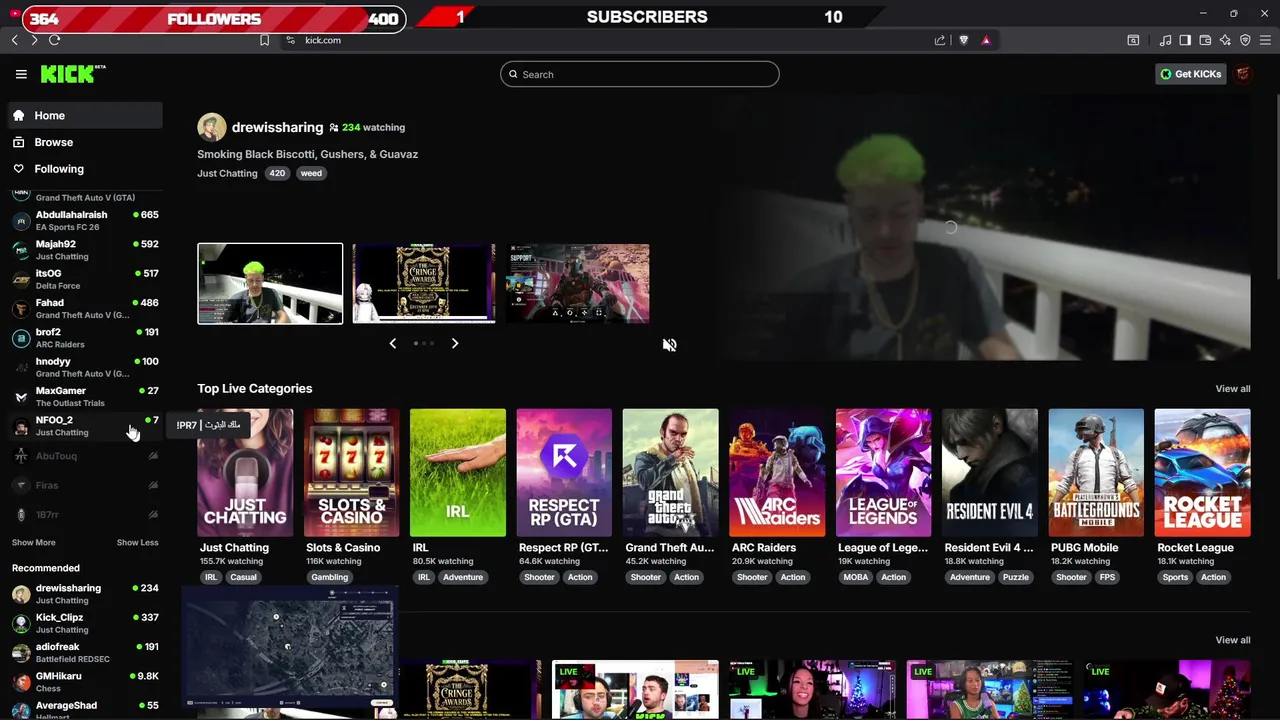Open the tab search icon
The image size is (1280, 720).
pos(1133,40)
